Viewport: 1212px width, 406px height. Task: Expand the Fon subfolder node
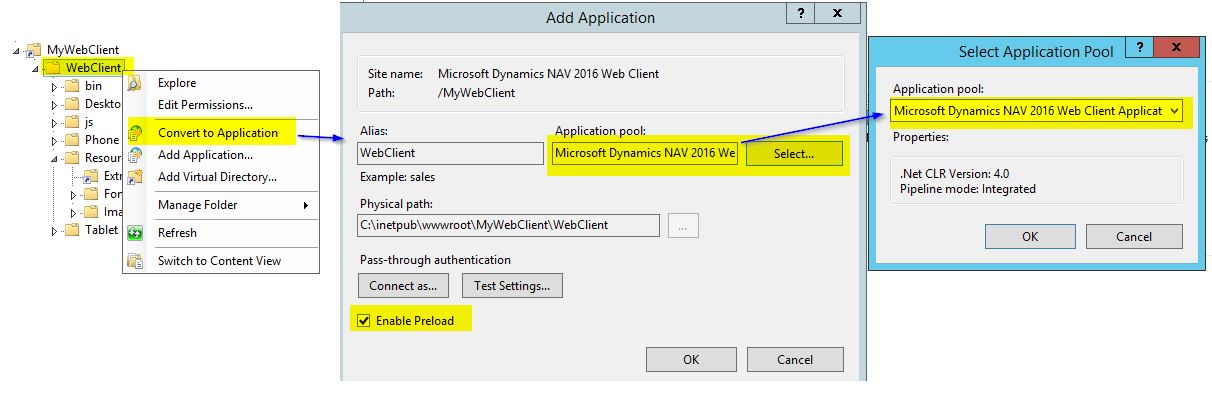pos(75,194)
